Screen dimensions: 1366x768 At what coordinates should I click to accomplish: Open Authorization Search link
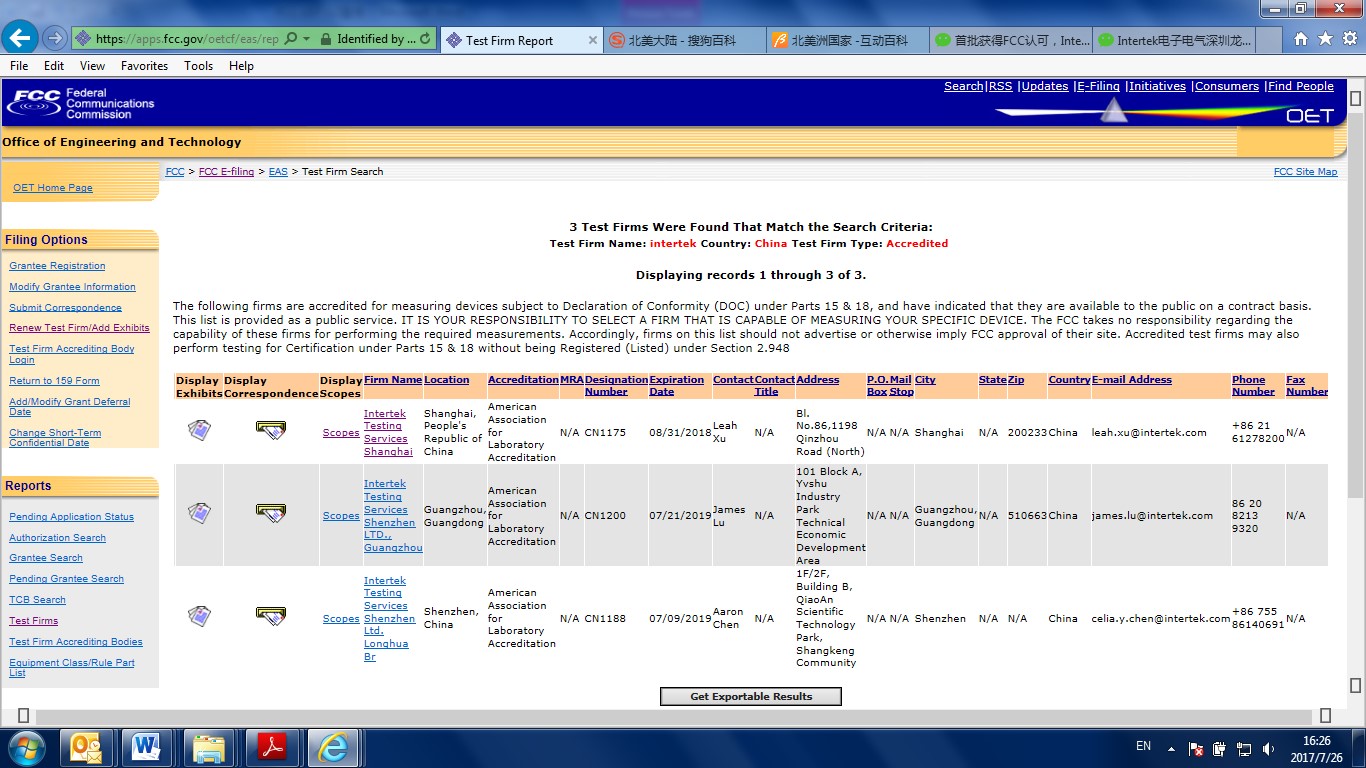[57, 538]
